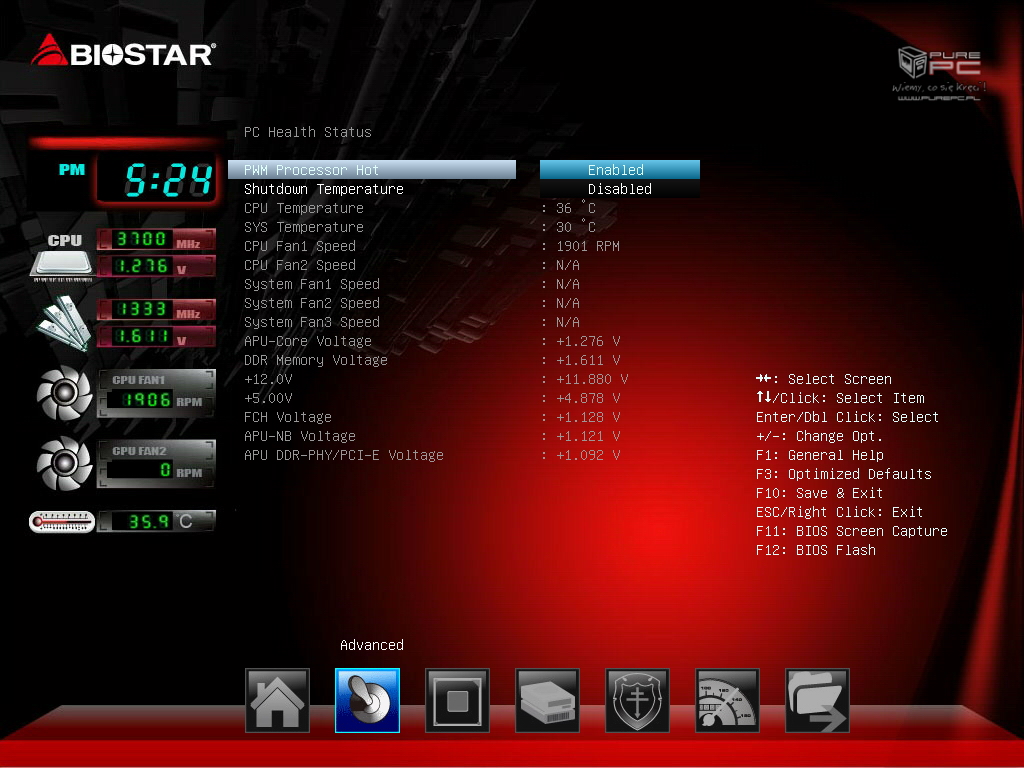The image size is (1024, 768).
Task: Click the ESC/Right Click: Exit hint
Action: point(839,512)
